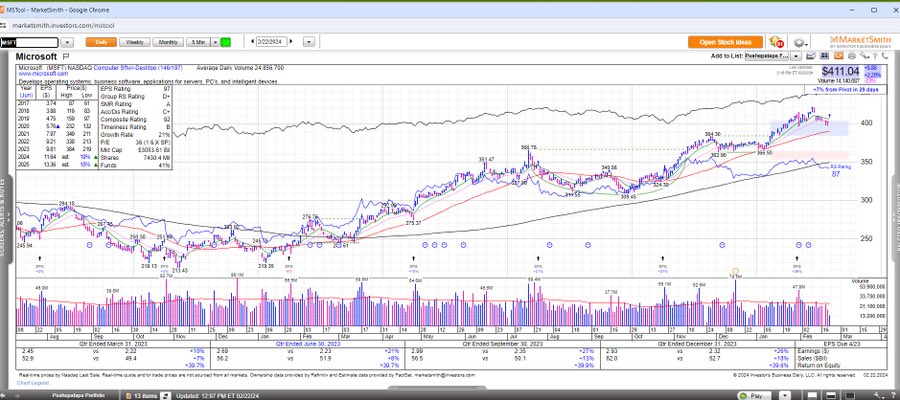Click the Pushepatapa Portfolio list tab
The width and height of the screenshot is (900, 400).
click(79, 395)
